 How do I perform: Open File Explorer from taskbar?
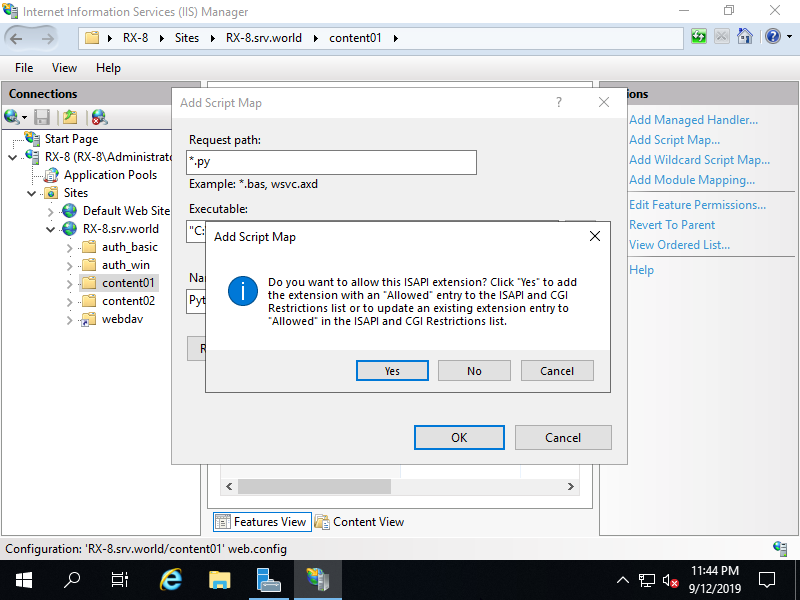click(220, 580)
